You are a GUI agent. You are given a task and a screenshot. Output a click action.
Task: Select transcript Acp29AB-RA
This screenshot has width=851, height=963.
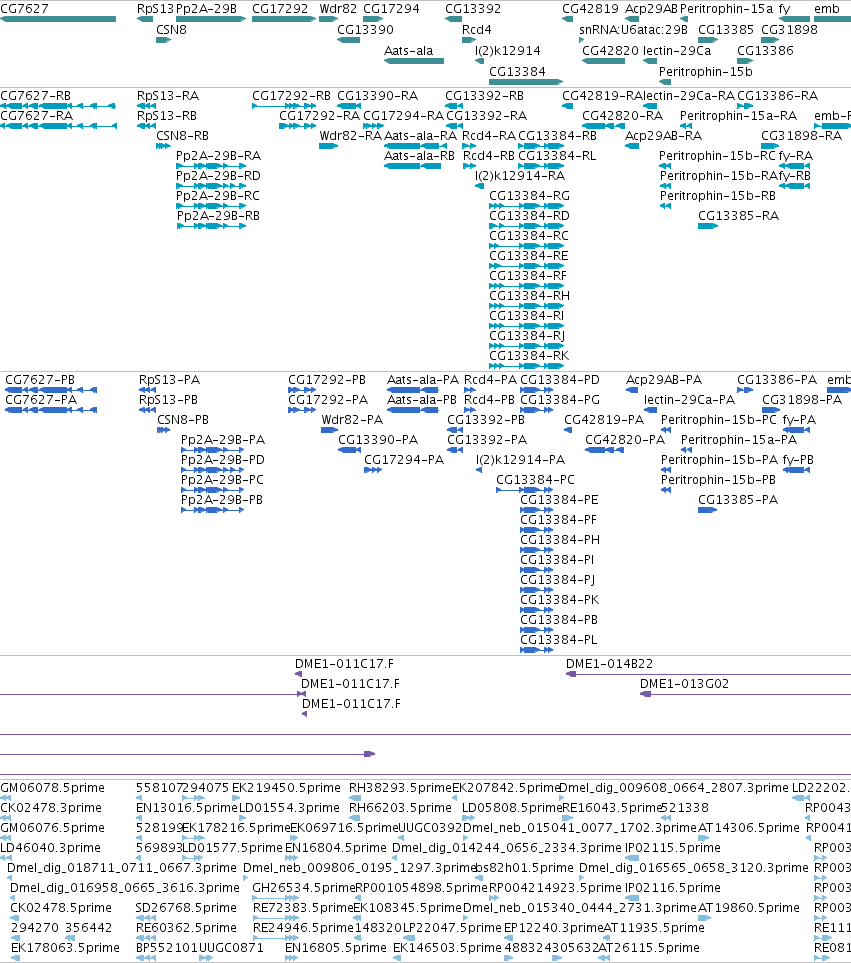(664, 136)
